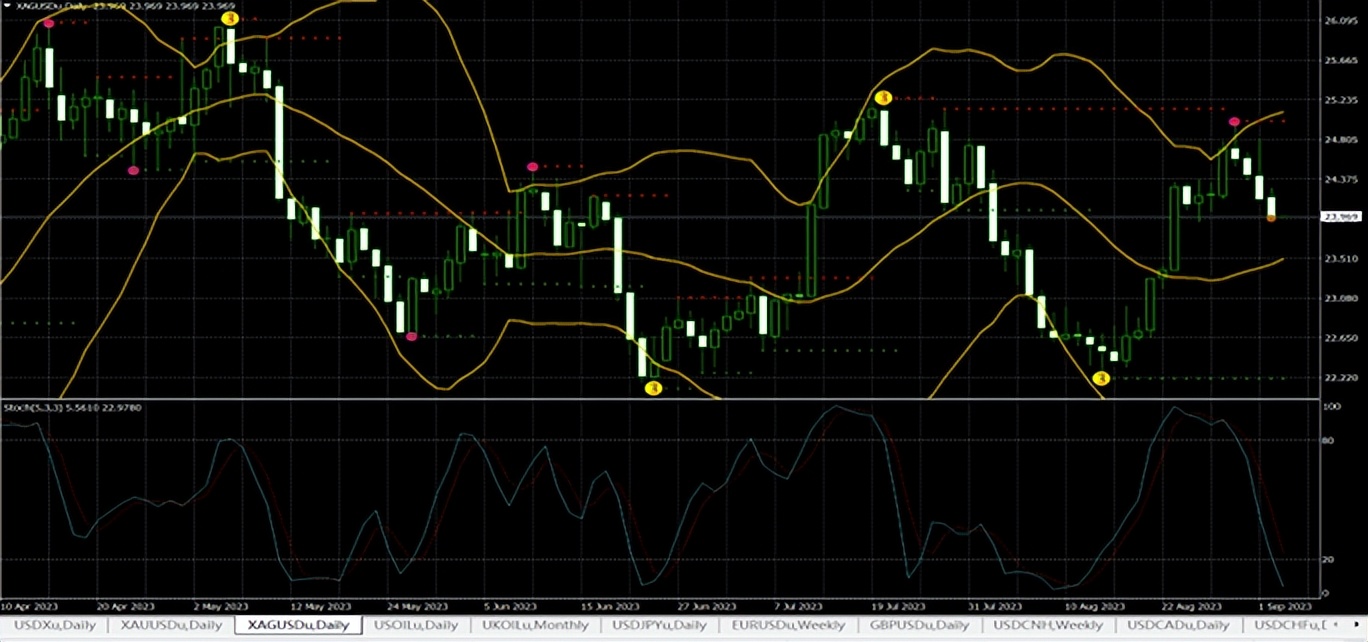Open the partially visible USDCHFu chart tab

1292,625
